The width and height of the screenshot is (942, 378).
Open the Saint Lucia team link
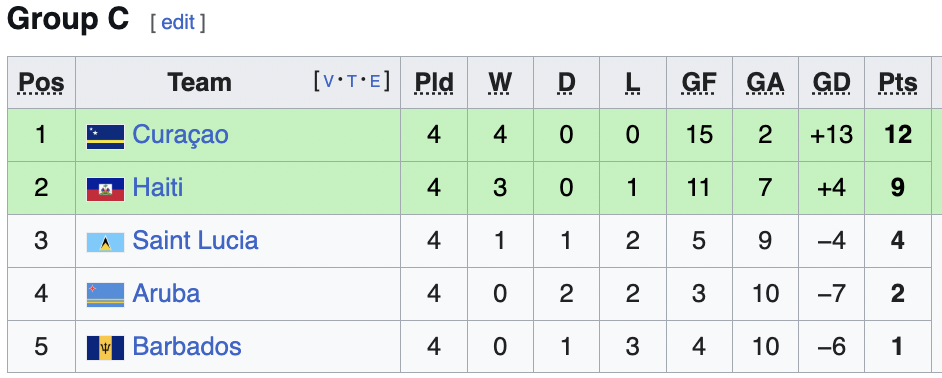pyautogui.click(x=195, y=240)
